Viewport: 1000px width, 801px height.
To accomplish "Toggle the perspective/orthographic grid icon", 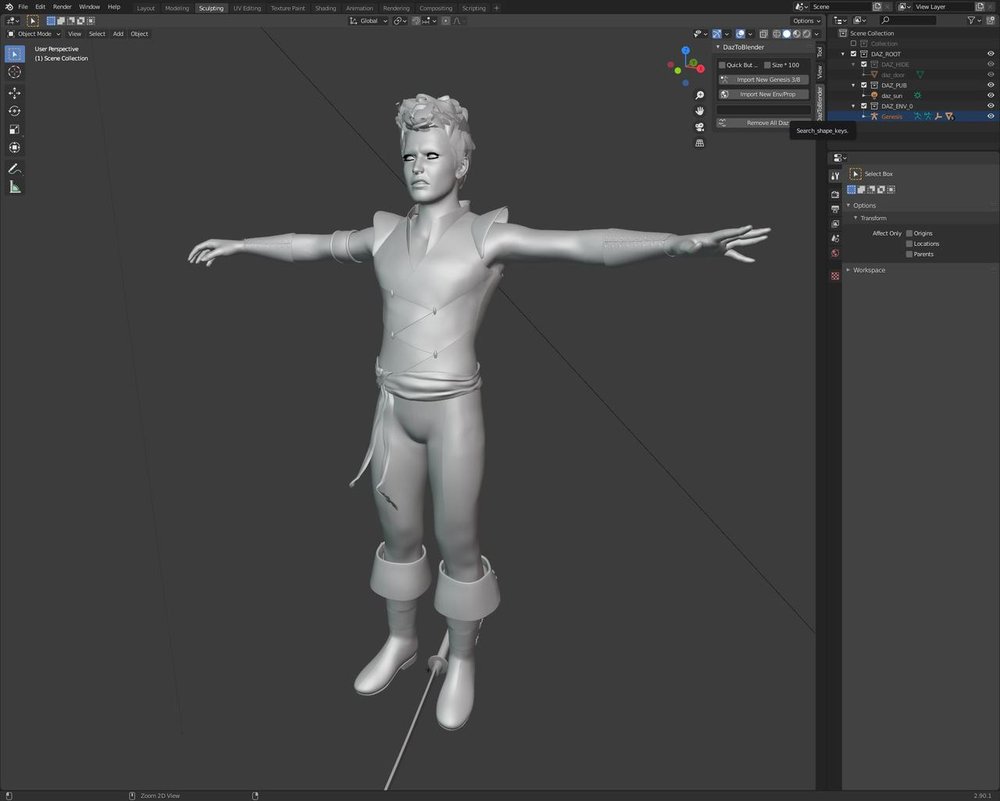I will [699, 143].
